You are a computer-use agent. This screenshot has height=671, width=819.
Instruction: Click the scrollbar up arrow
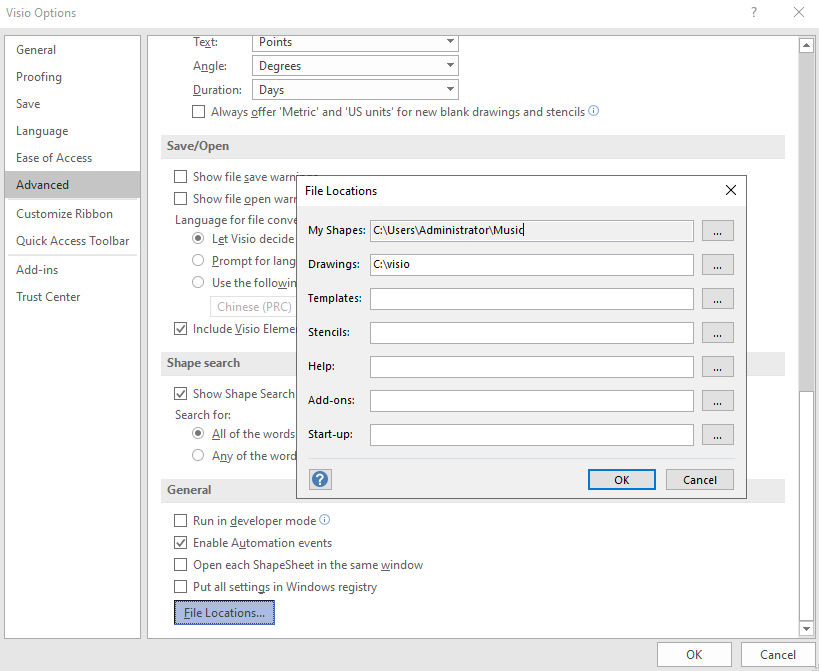coord(806,45)
